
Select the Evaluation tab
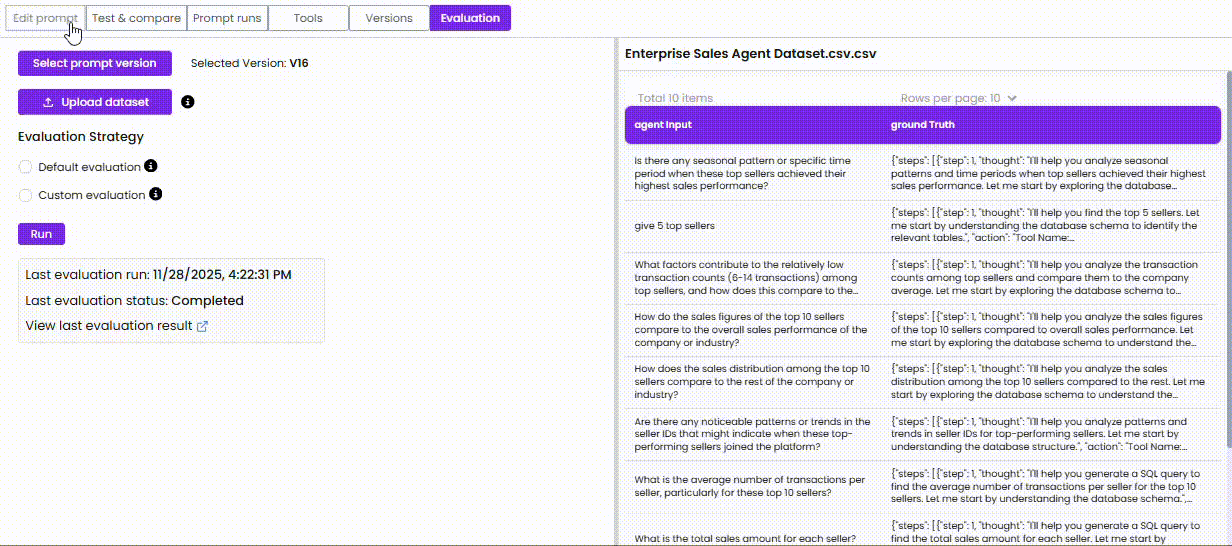click(x=470, y=18)
